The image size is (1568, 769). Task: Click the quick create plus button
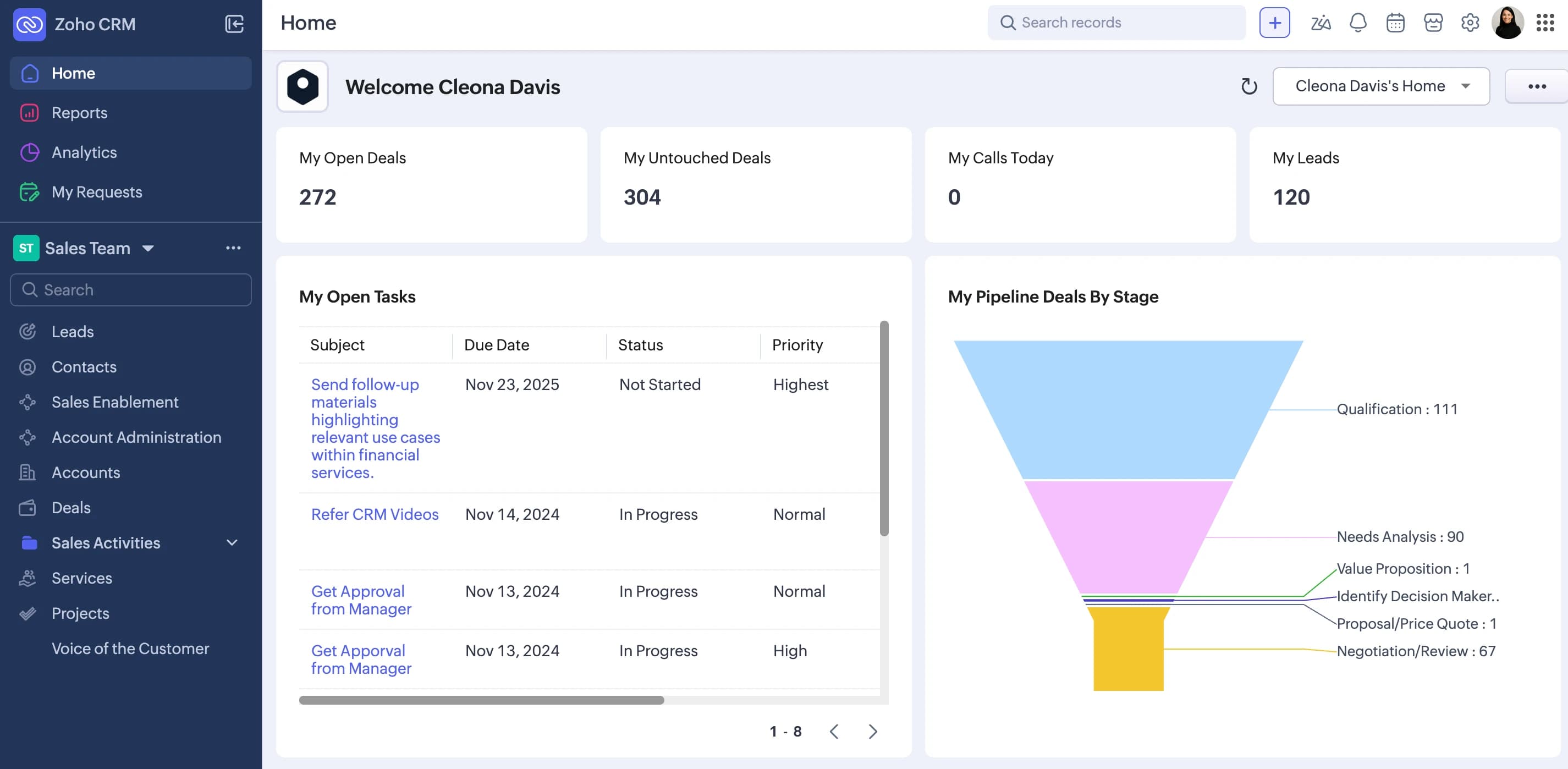[1275, 23]
